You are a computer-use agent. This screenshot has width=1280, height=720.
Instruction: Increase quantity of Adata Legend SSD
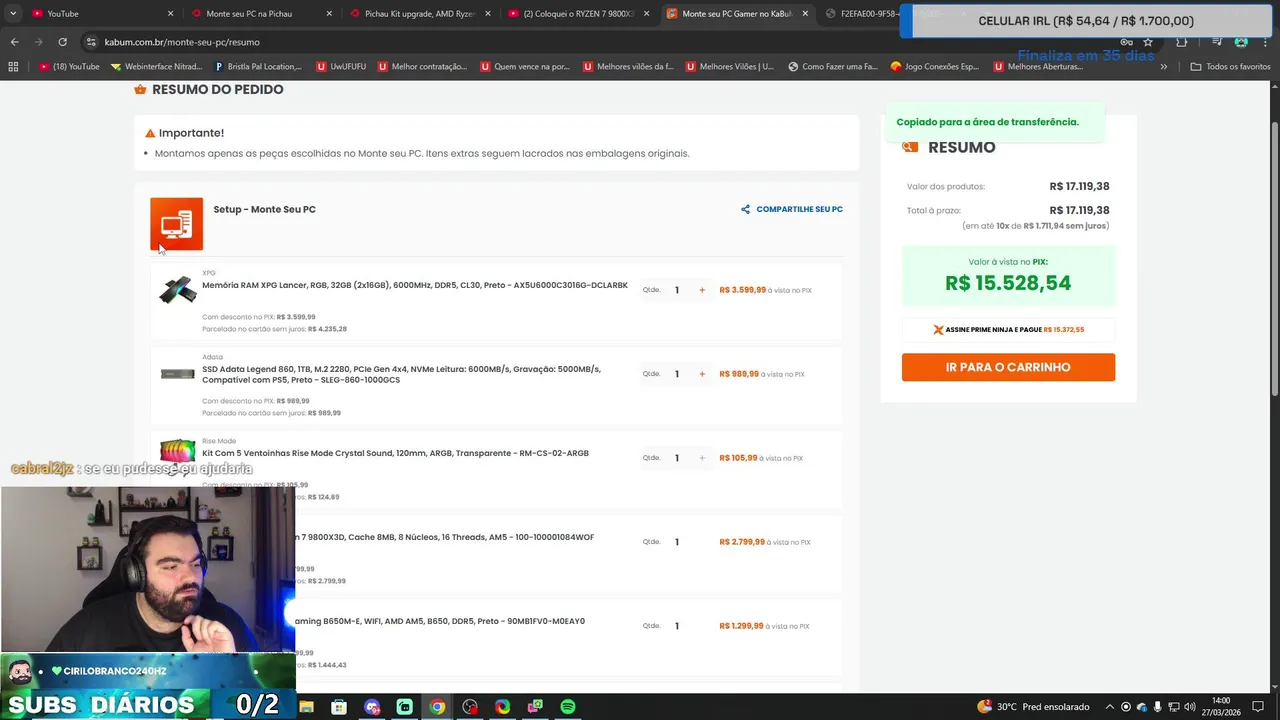[x=702, y=374]
